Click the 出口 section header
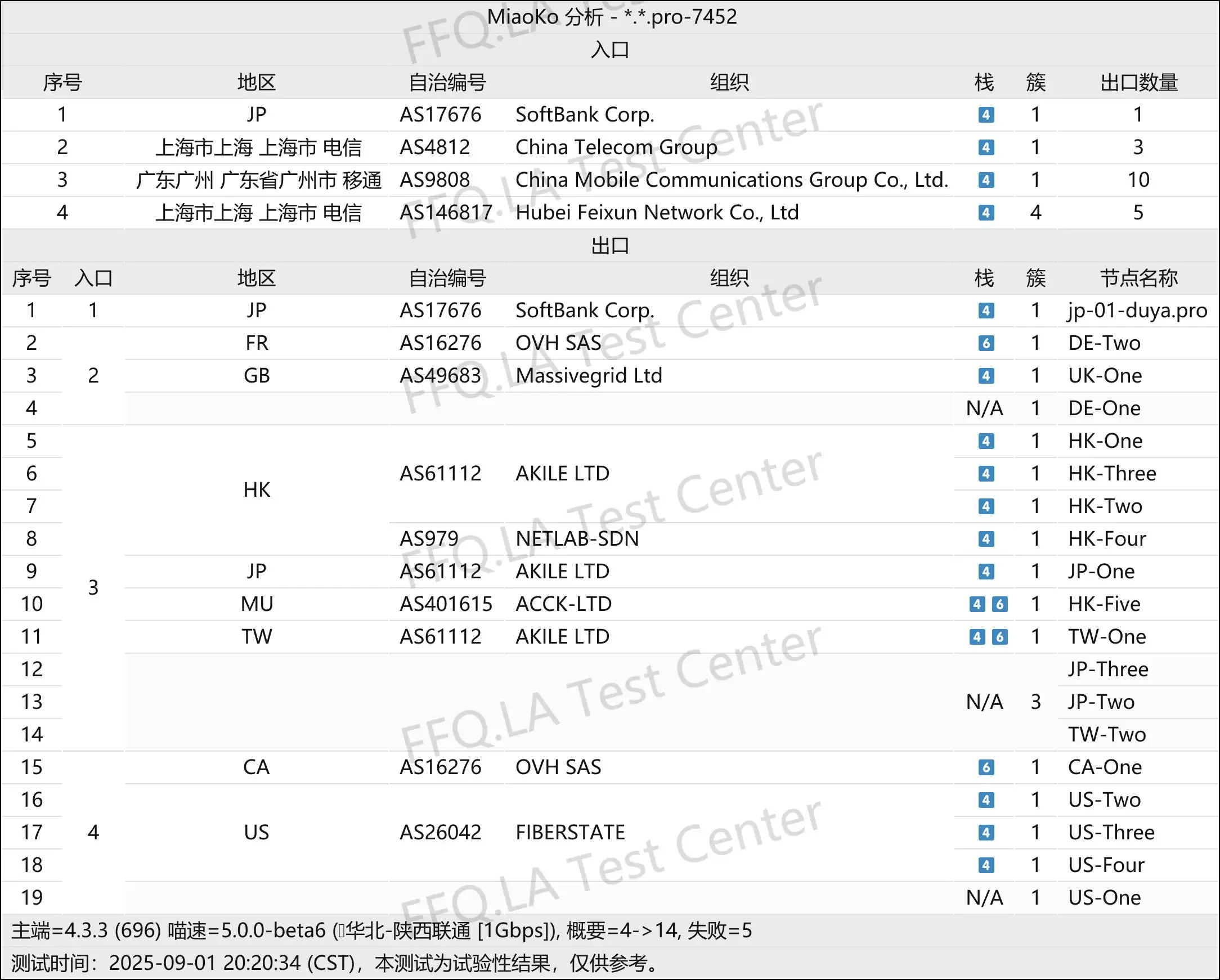 coord(610,246)
